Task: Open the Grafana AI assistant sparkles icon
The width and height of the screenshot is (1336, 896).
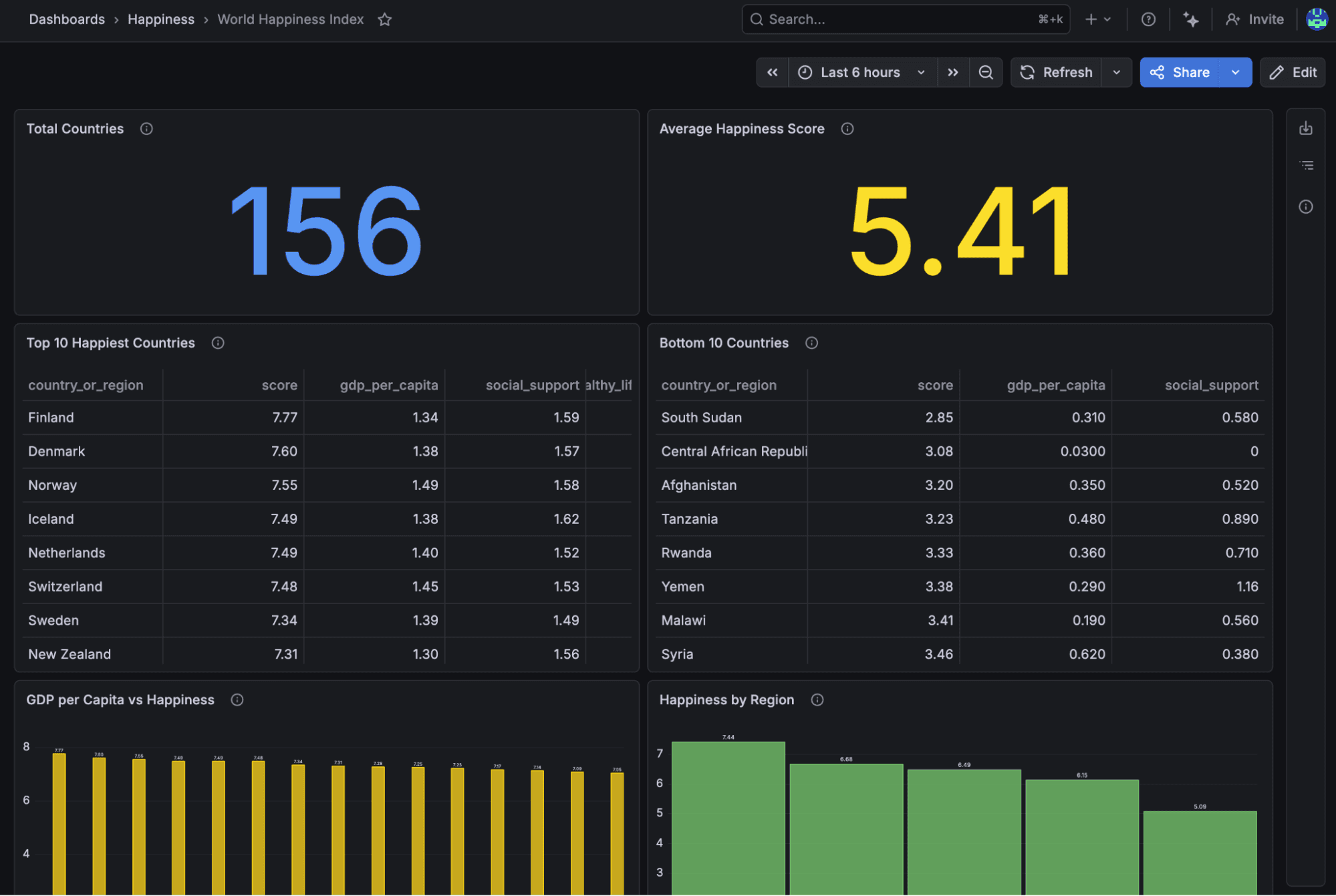Action: tap(1191, 19)
